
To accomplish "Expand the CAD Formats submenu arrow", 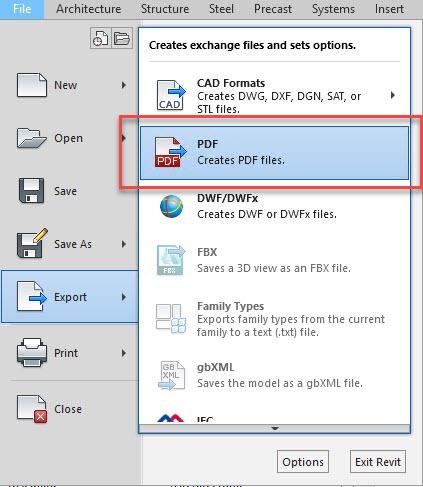I will [x=393, y=95].
